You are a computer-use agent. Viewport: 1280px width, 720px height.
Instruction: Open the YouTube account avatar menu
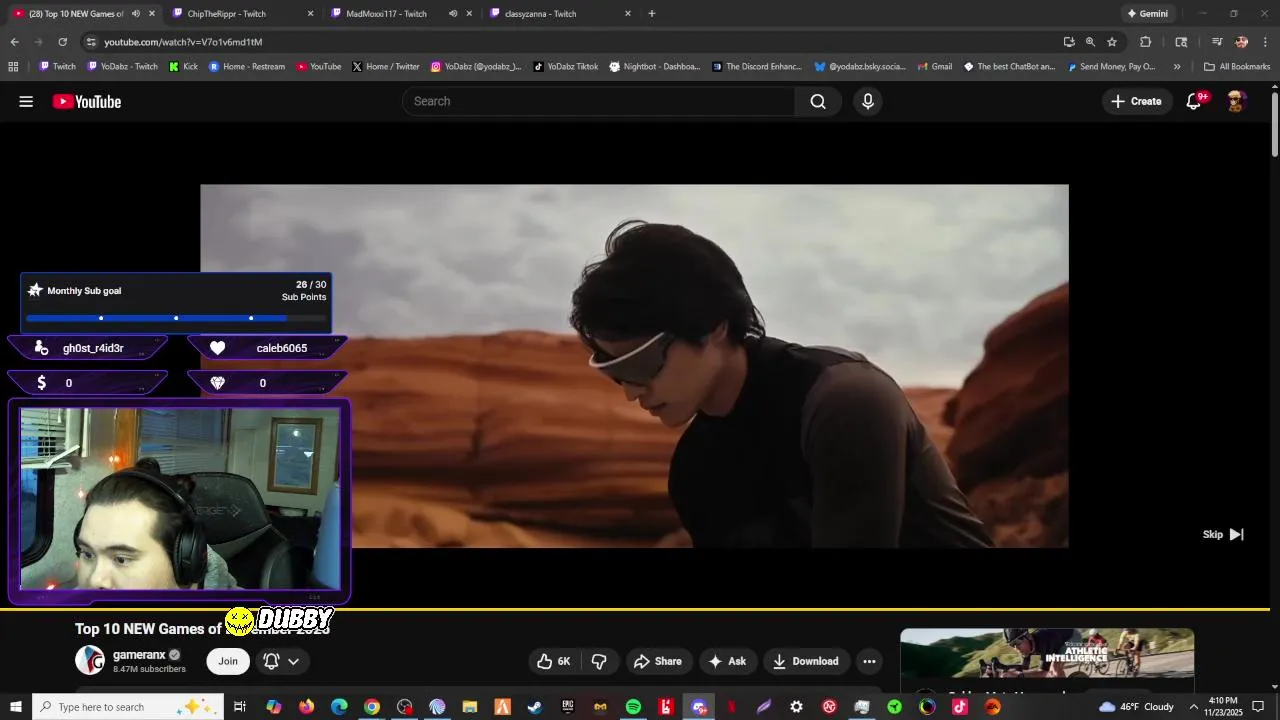(1236, 101)
